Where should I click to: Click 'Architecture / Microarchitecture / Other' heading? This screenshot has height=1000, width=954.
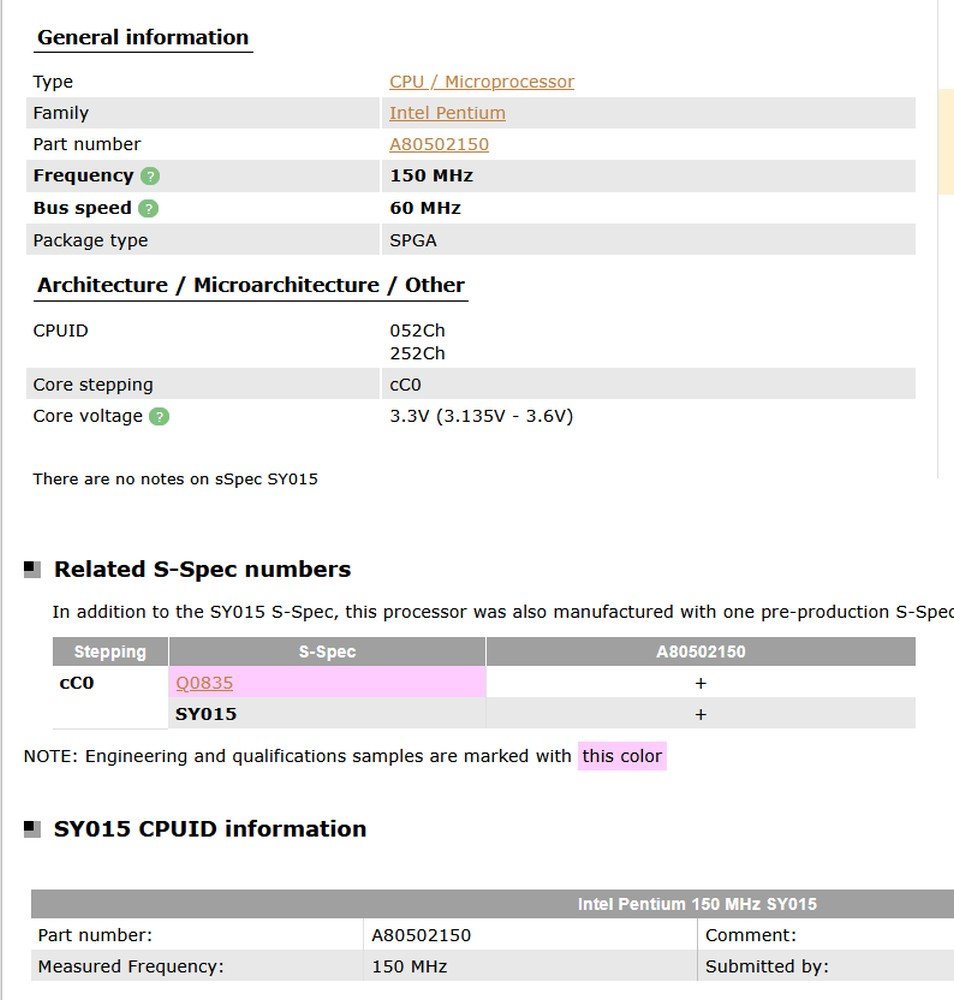(x=251, y=284)
